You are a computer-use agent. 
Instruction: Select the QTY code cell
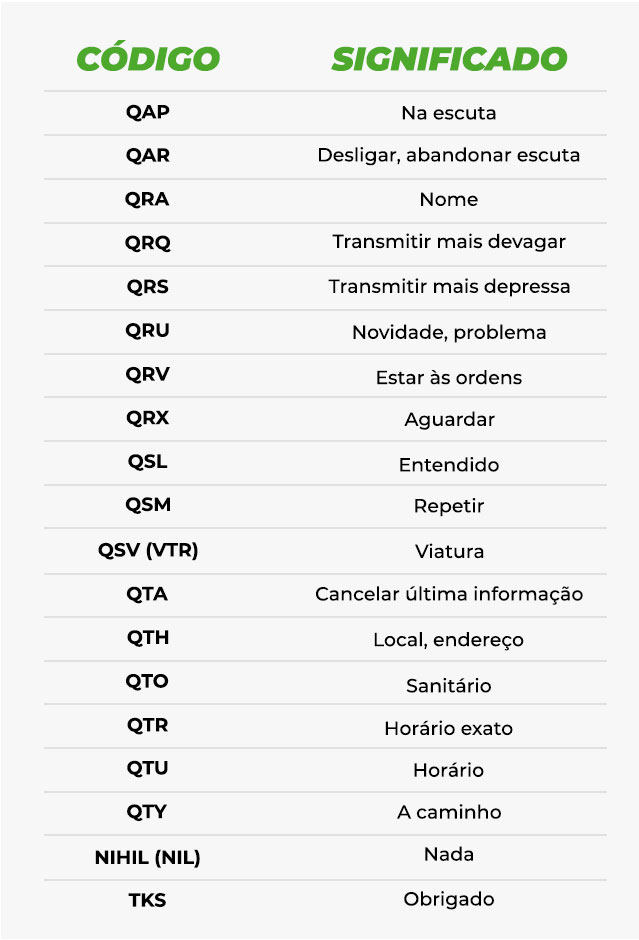click(147, 812)
